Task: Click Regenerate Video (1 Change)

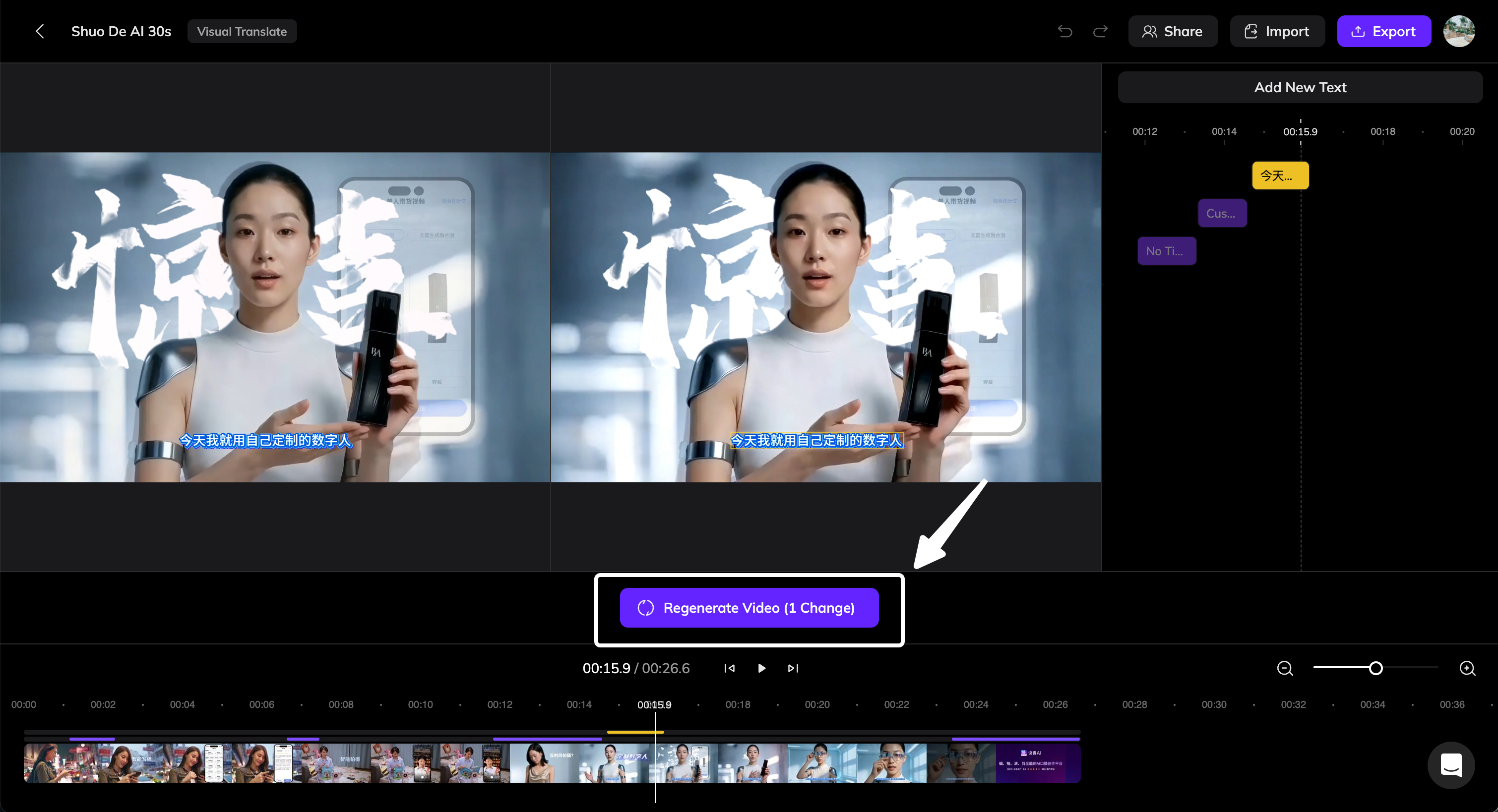Action: click(749, 607)
